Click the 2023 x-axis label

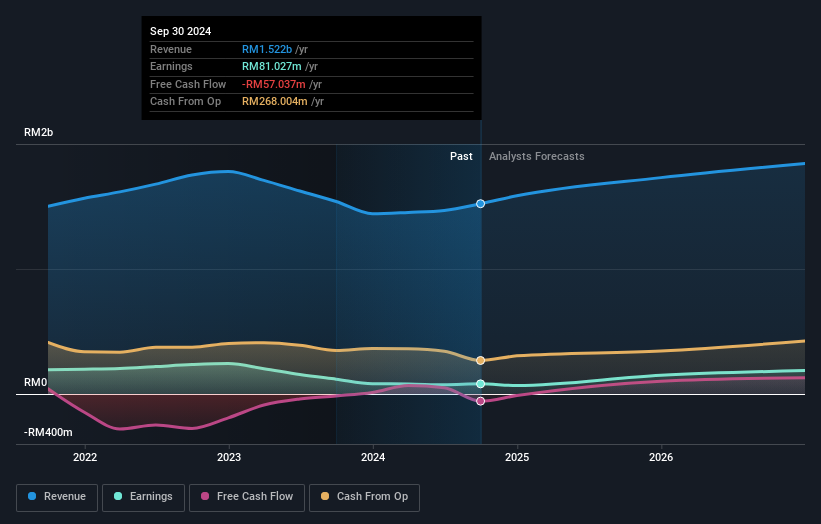(x=229, y=458)
